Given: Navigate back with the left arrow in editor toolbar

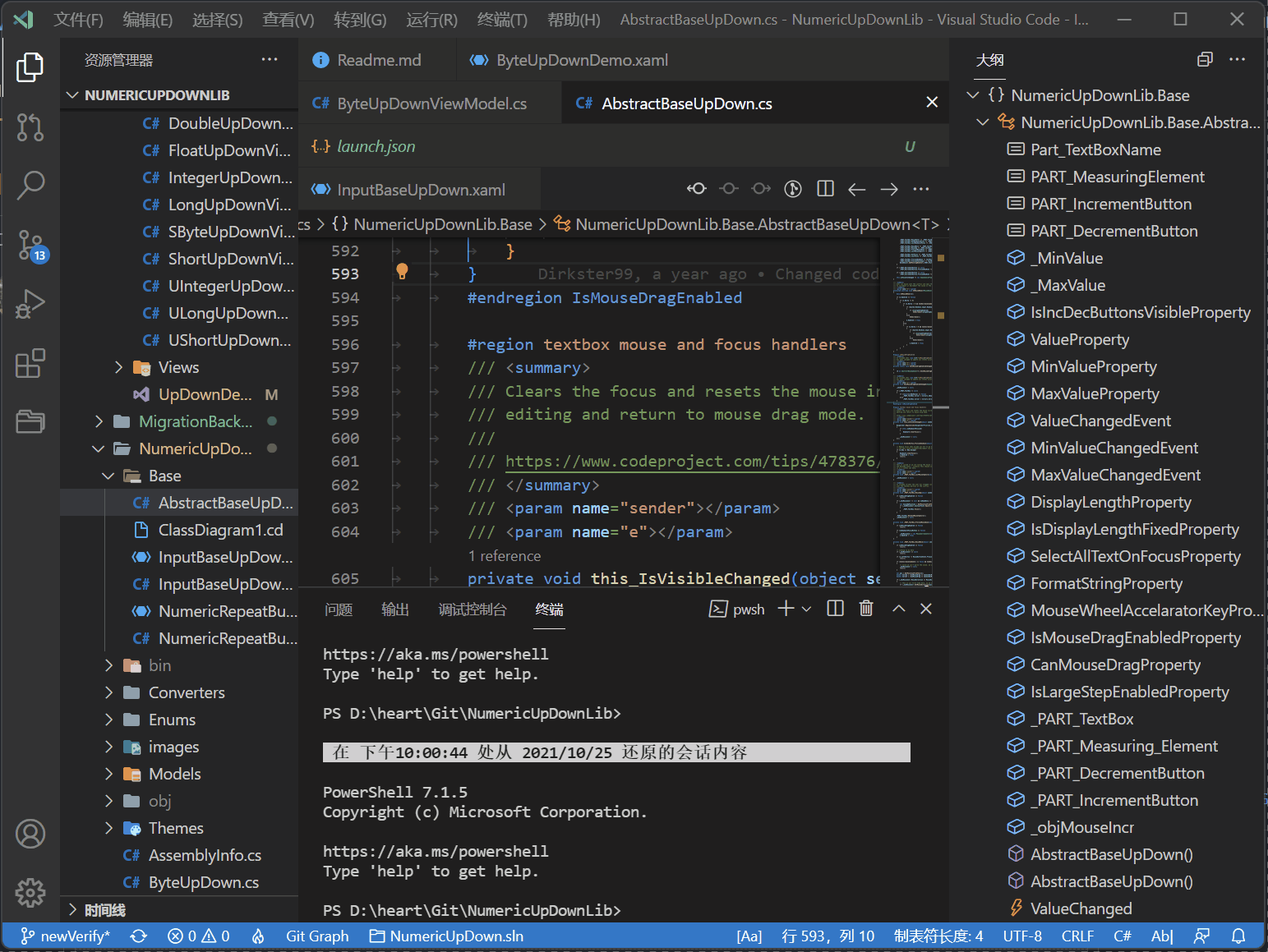Looking at the screenshot, I should click(857, 190).
